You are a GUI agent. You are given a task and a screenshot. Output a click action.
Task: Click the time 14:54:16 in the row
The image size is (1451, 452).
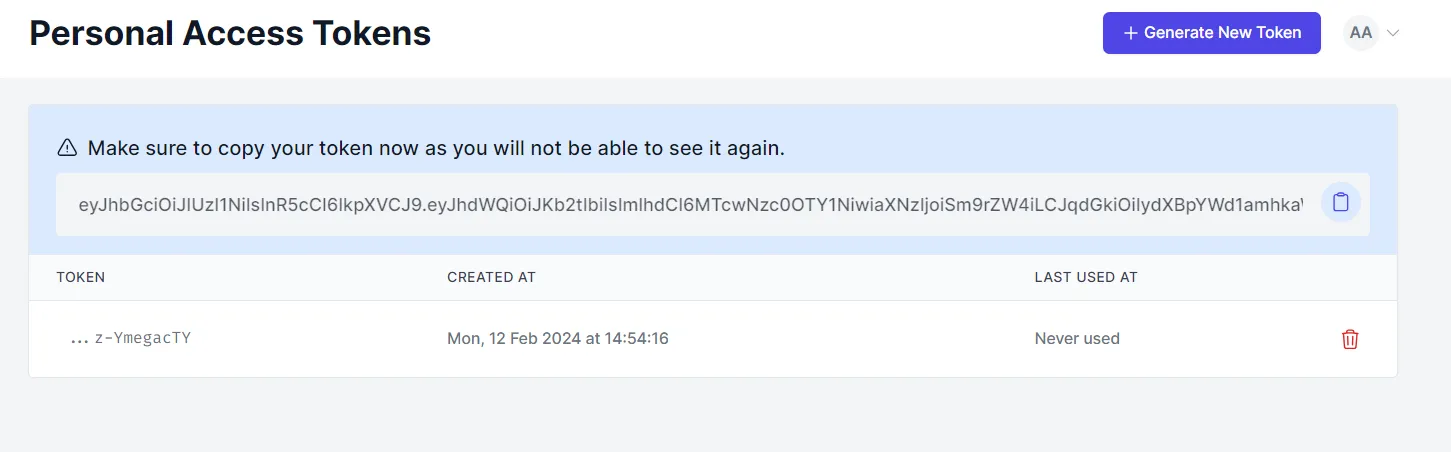(636, 339)
